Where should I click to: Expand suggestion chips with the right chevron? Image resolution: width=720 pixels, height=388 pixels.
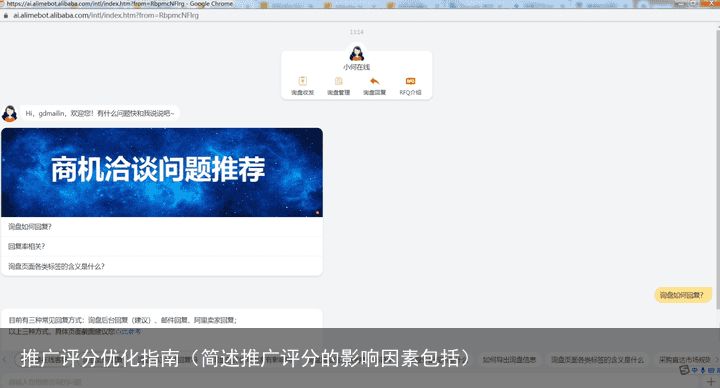click(716, 360)
